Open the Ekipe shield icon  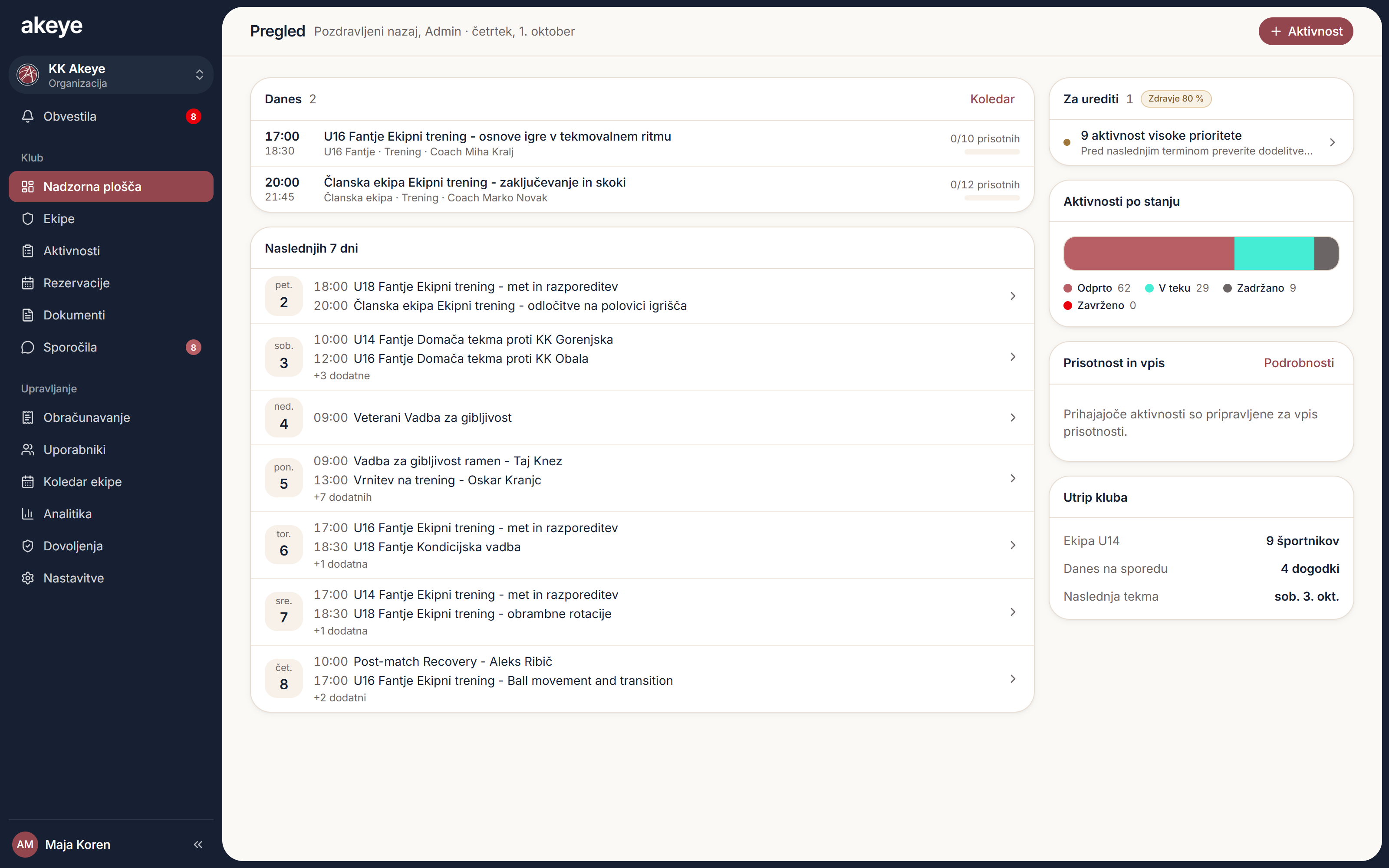click(x=27, y=219)
